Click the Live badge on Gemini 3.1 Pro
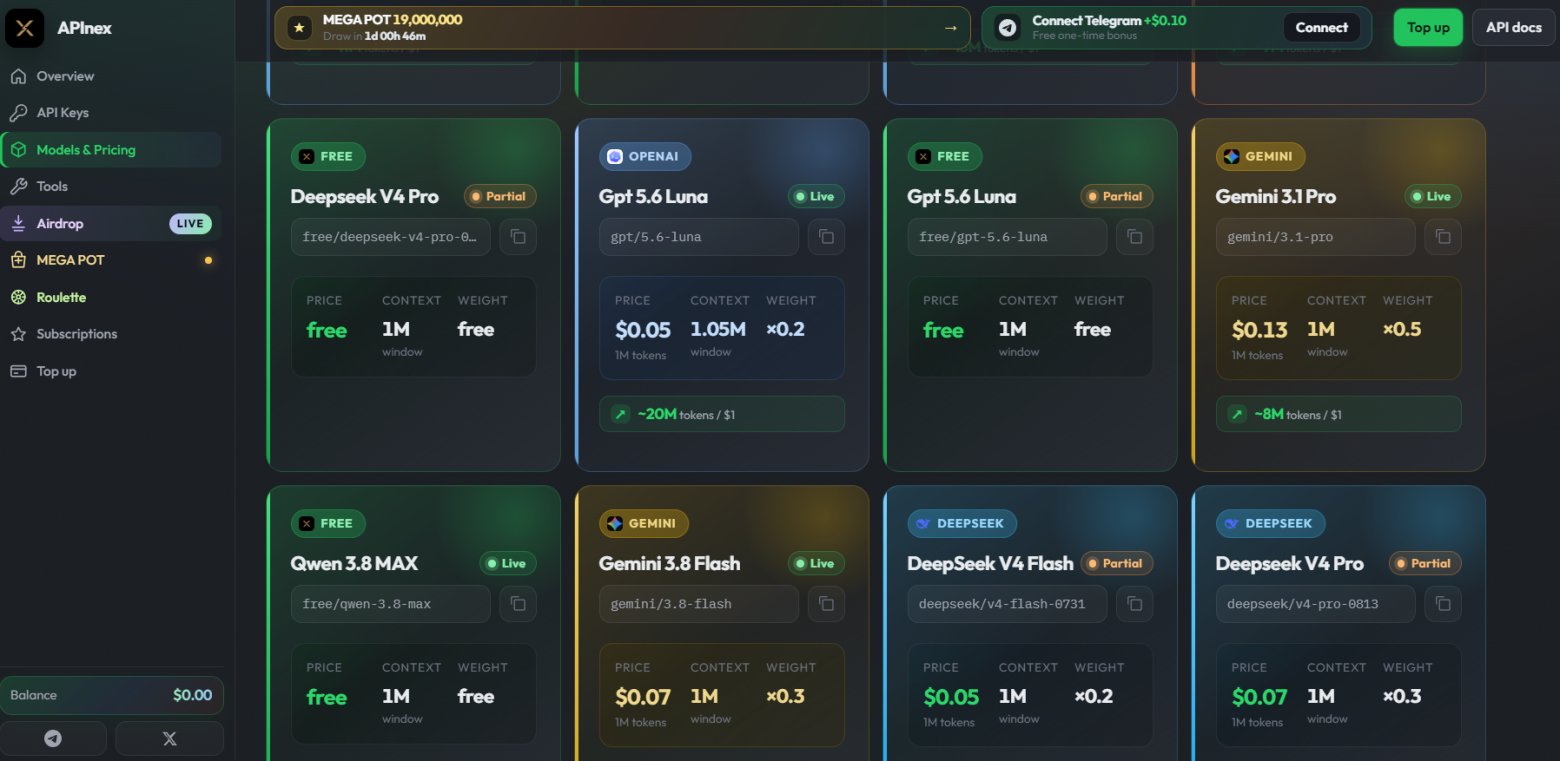 [x=1433, y=196]
